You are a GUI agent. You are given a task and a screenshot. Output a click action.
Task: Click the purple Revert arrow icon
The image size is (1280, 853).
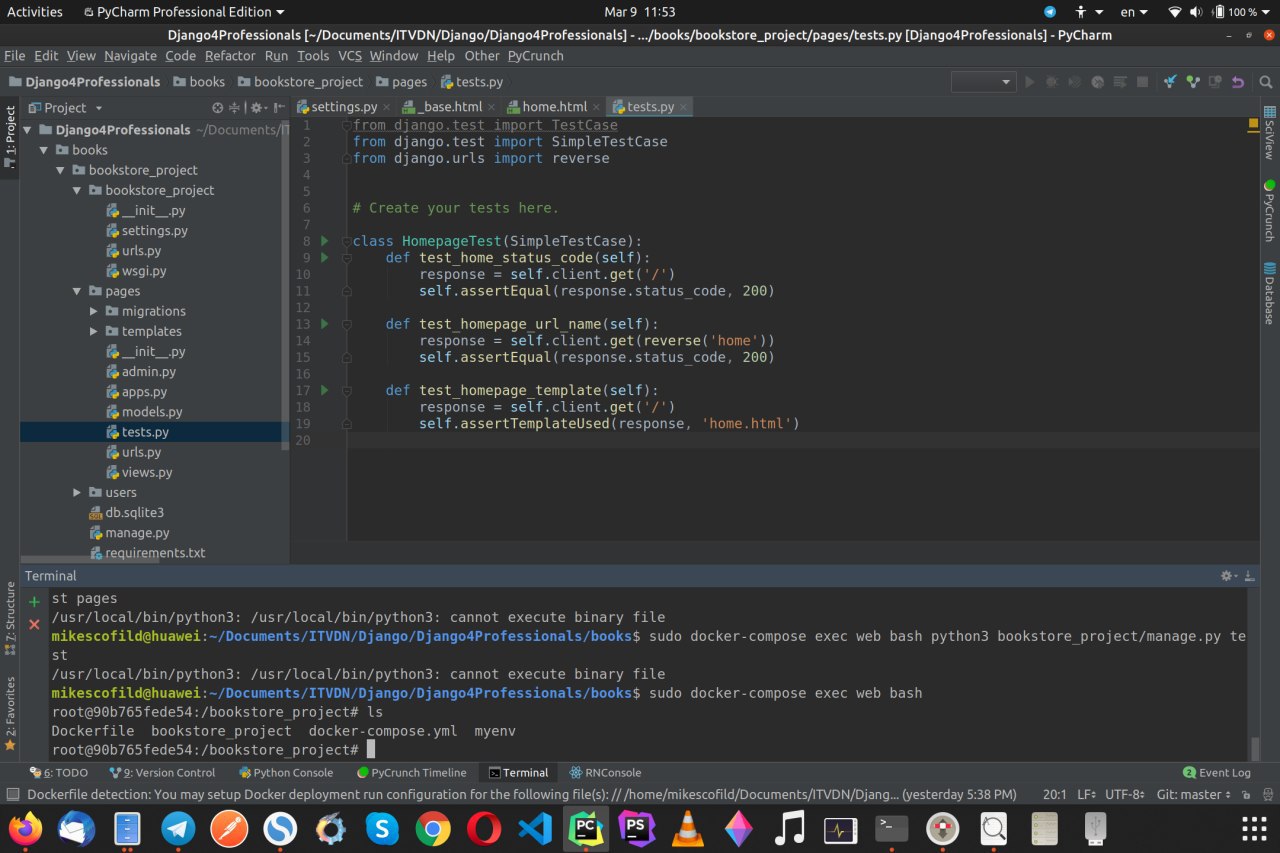pos(1238,82)
